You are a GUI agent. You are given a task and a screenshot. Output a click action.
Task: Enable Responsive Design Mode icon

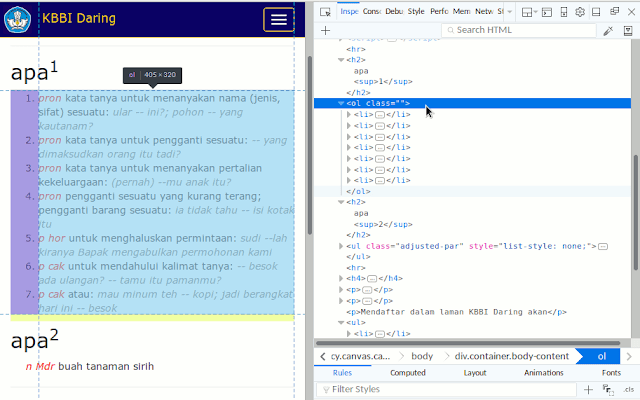pos(564,12)
